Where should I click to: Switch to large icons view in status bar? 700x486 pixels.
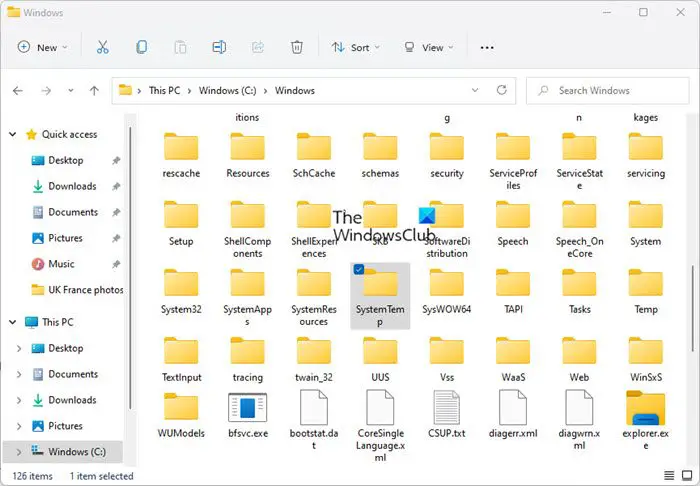688,476
